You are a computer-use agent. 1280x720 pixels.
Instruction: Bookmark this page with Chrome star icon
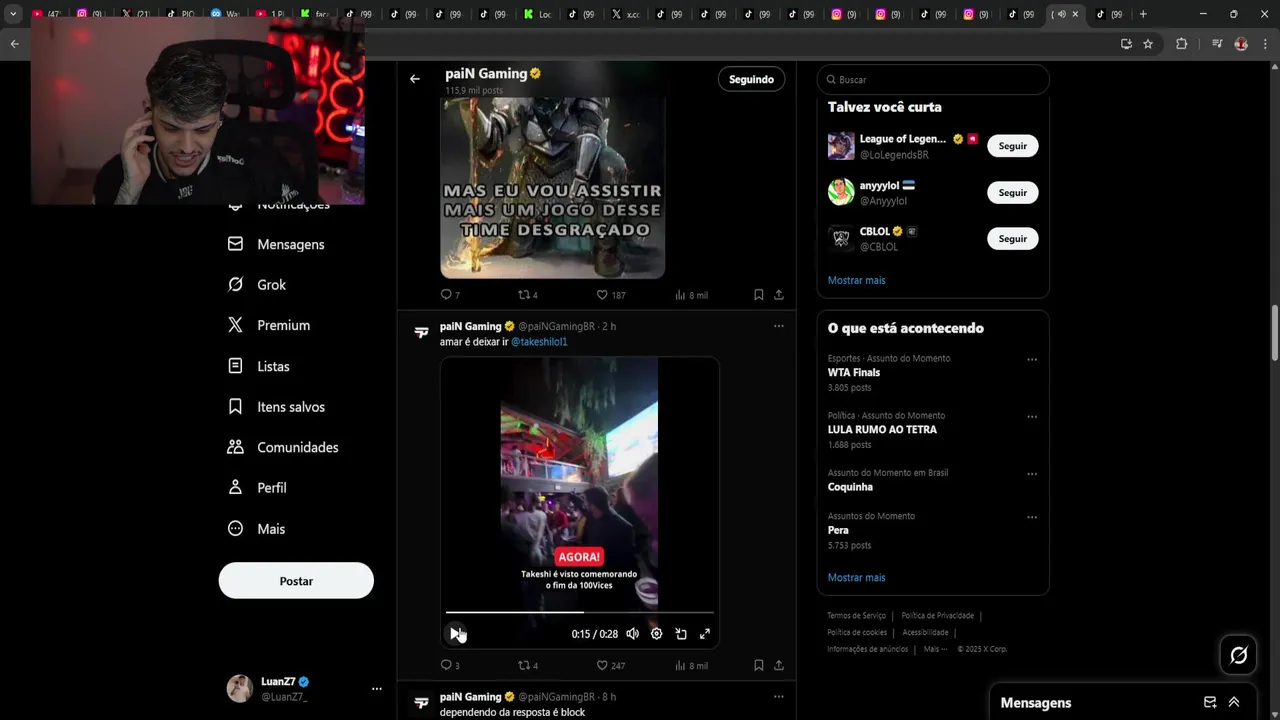[x=1148, y=44]
